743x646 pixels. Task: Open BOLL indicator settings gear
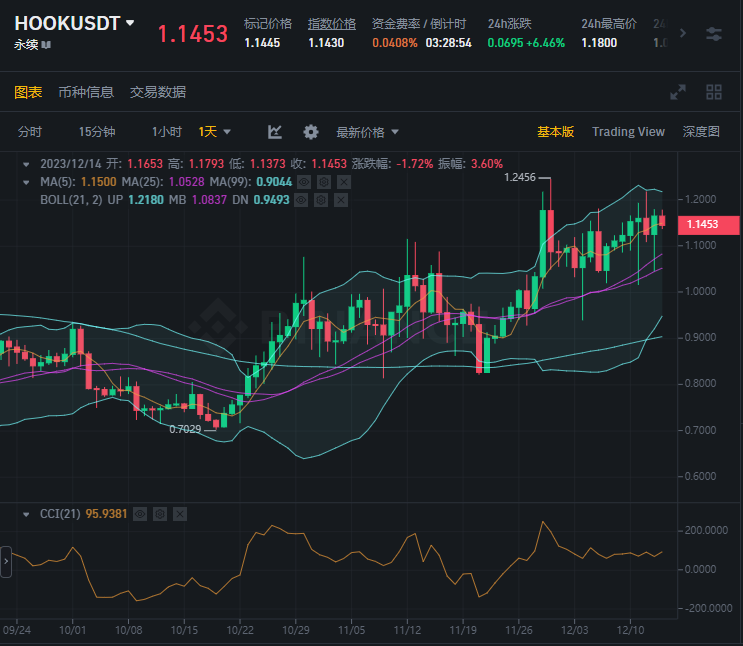coord(323,198)
